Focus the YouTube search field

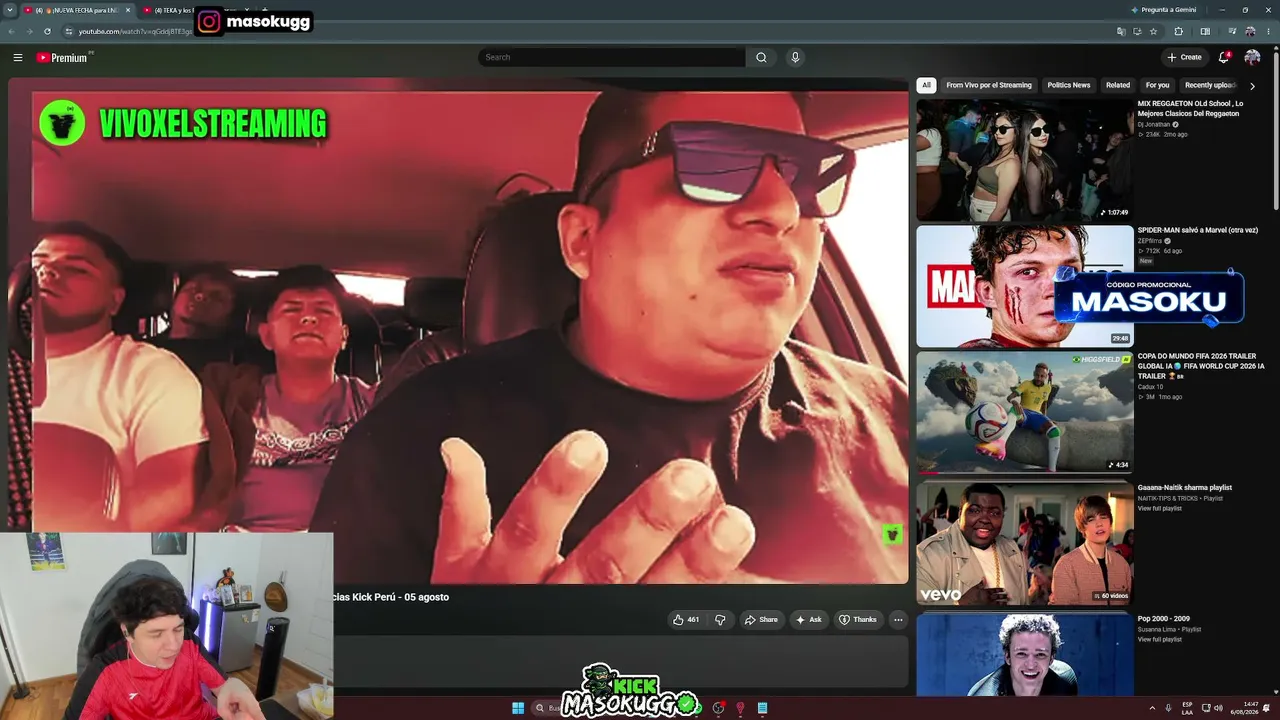pyautogui.click(x=611, y=57)
